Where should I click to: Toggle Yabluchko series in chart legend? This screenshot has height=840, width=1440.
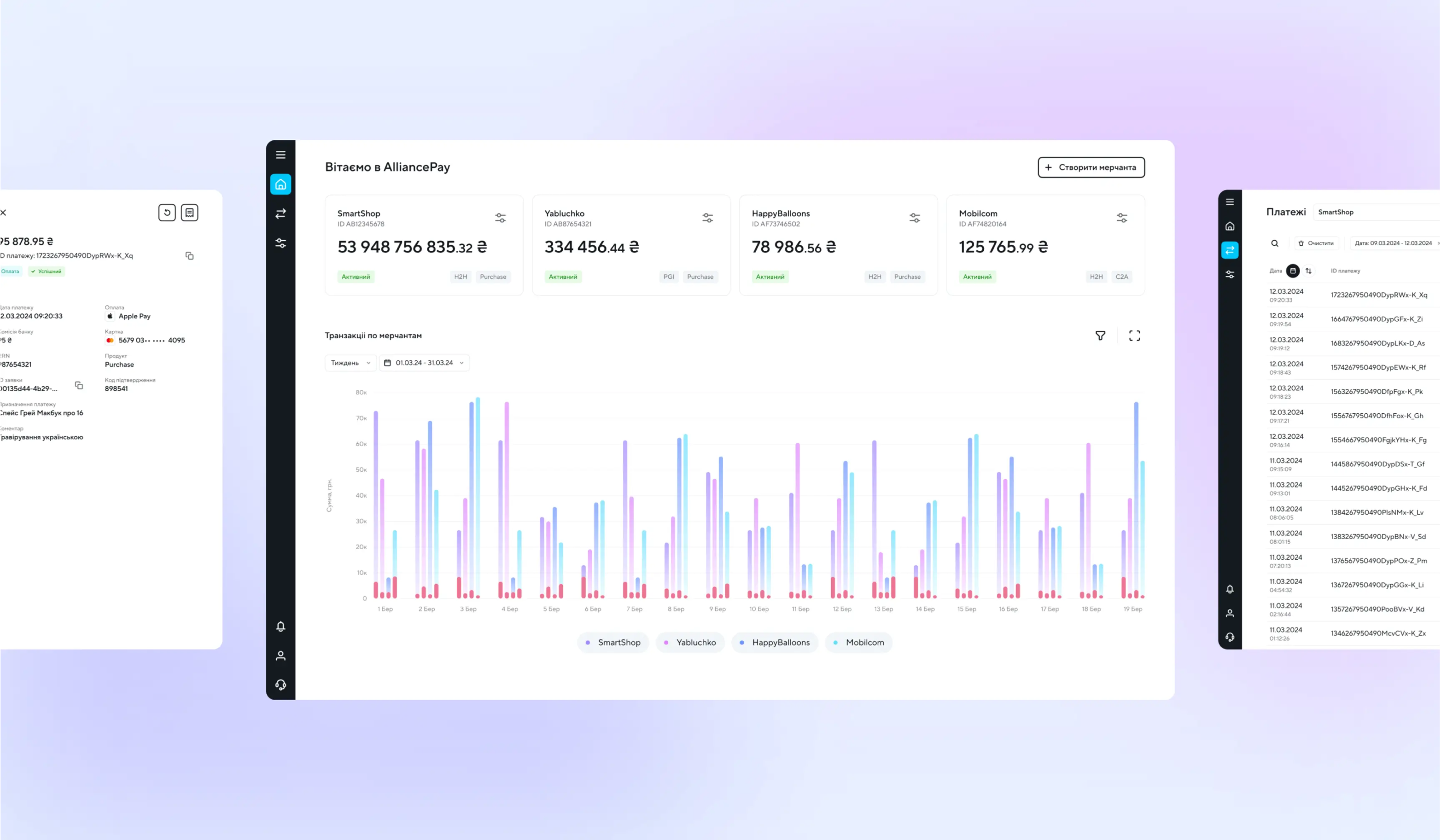[x=690, y=642]
